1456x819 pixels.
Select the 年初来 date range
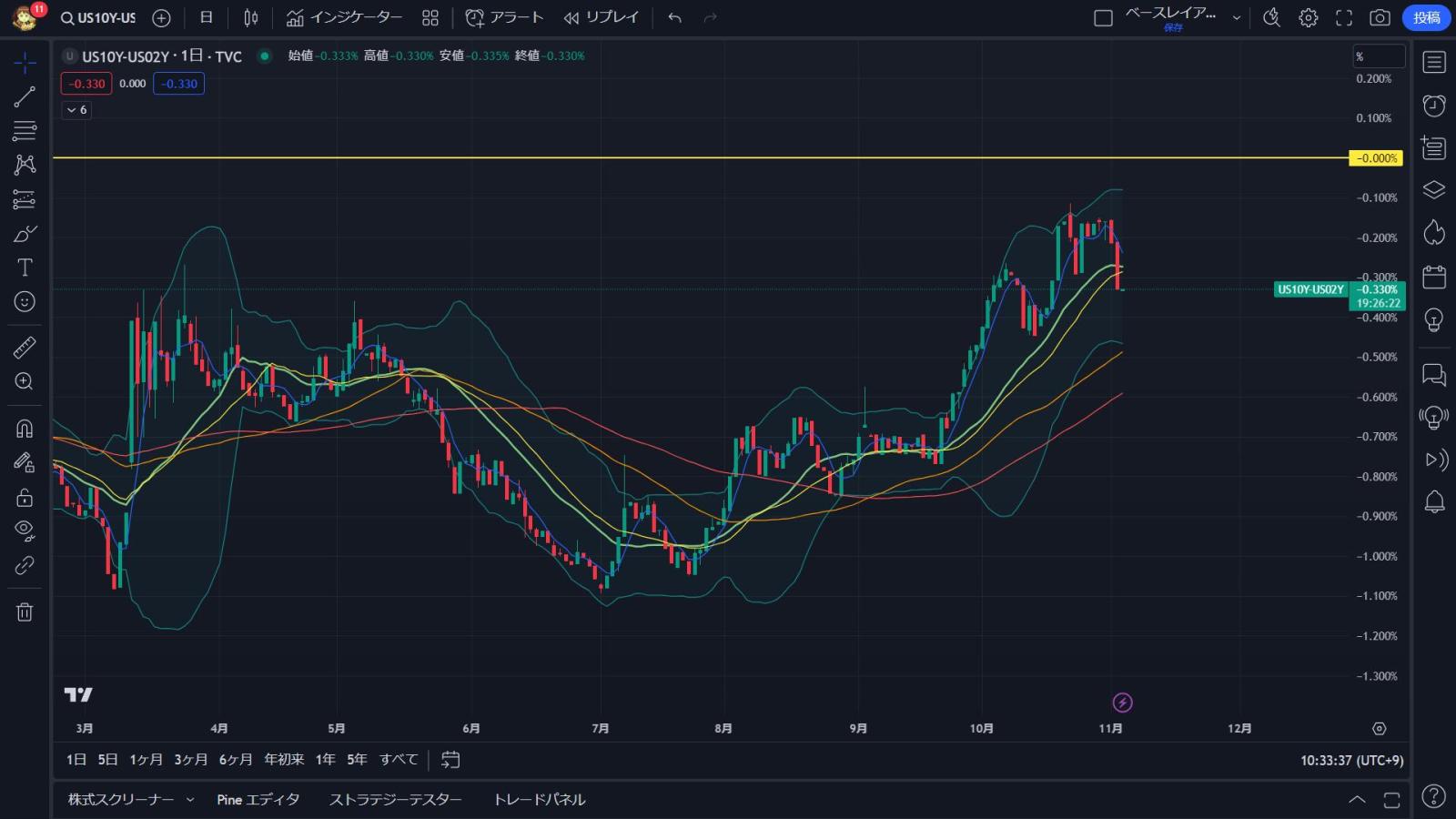point(284,760)
